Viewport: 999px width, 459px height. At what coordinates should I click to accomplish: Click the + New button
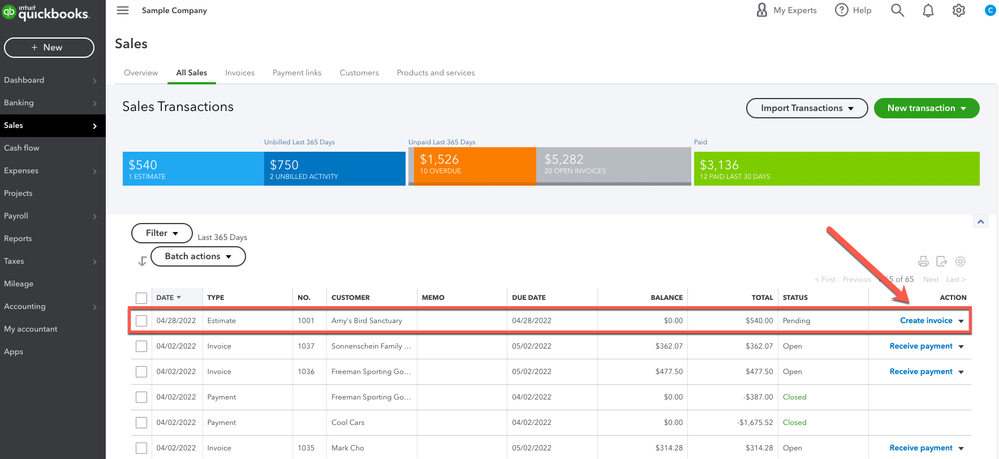pos(49,47)
